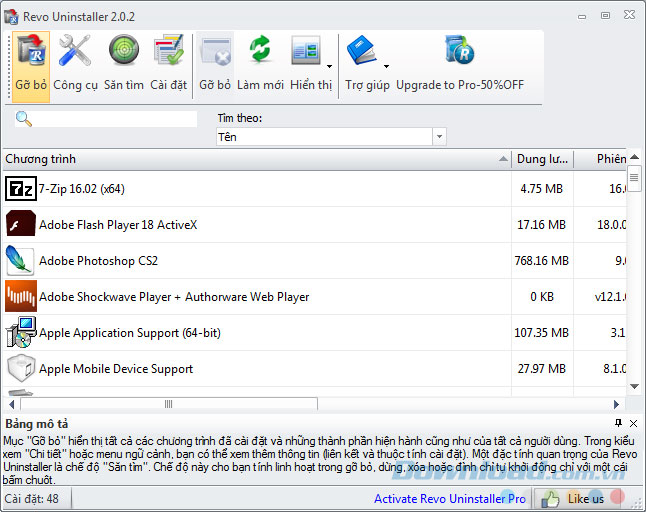The image size is (646, 512).
Task: Click the Tìm theo label
Action: pyautogui.click(x=239, y=118)
